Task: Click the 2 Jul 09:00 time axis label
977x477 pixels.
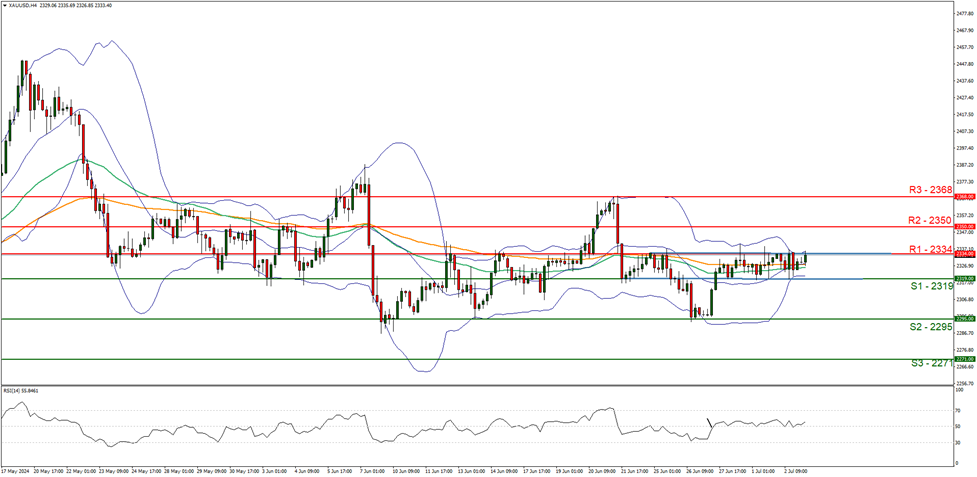Action: pos(794,469)
